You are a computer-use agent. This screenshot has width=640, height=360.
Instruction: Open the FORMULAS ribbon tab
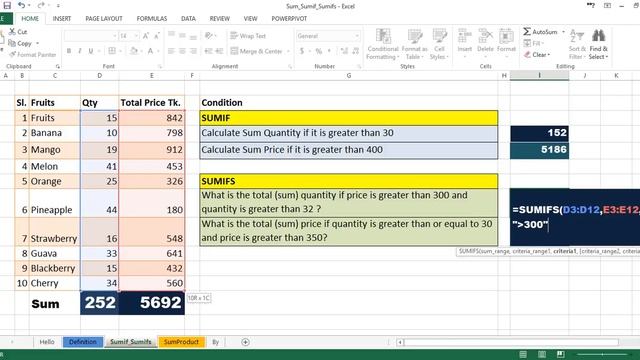click(x=152, y=18)
